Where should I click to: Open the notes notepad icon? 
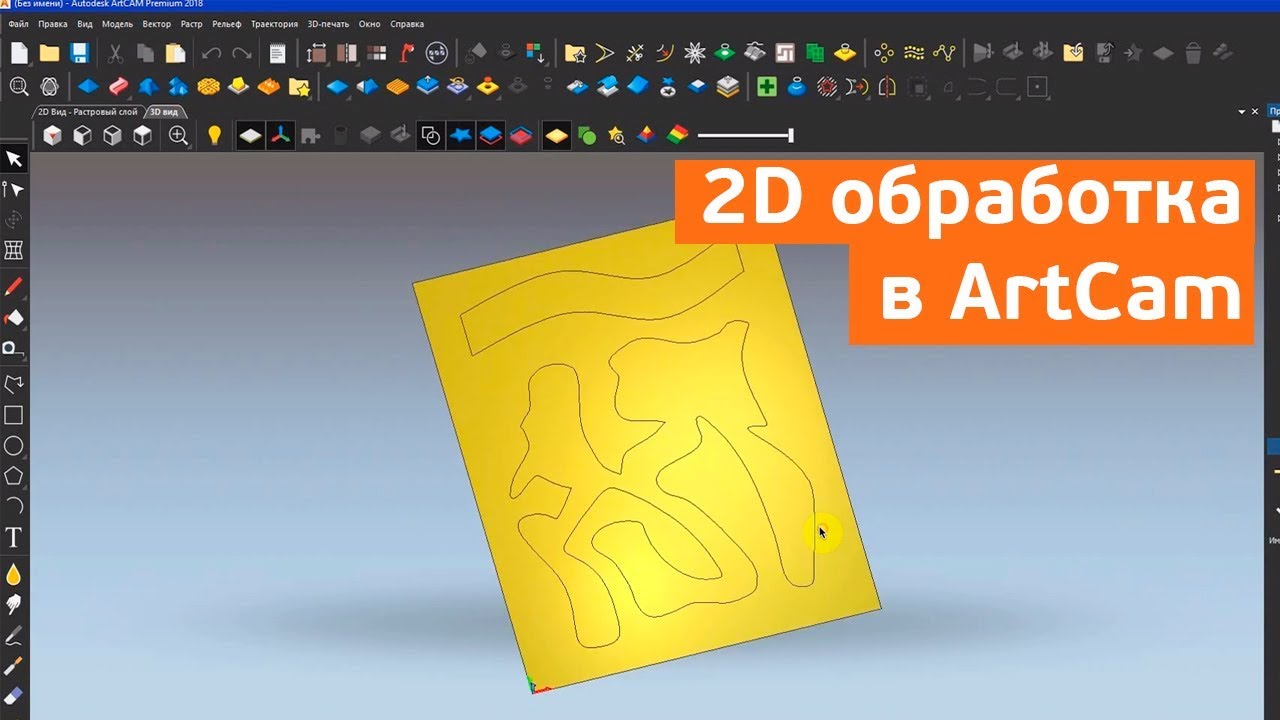[x=278, y=53]
